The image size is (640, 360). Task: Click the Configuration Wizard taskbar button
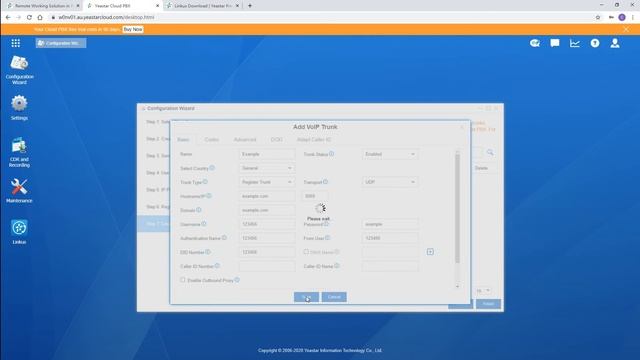tap(61, 43)
